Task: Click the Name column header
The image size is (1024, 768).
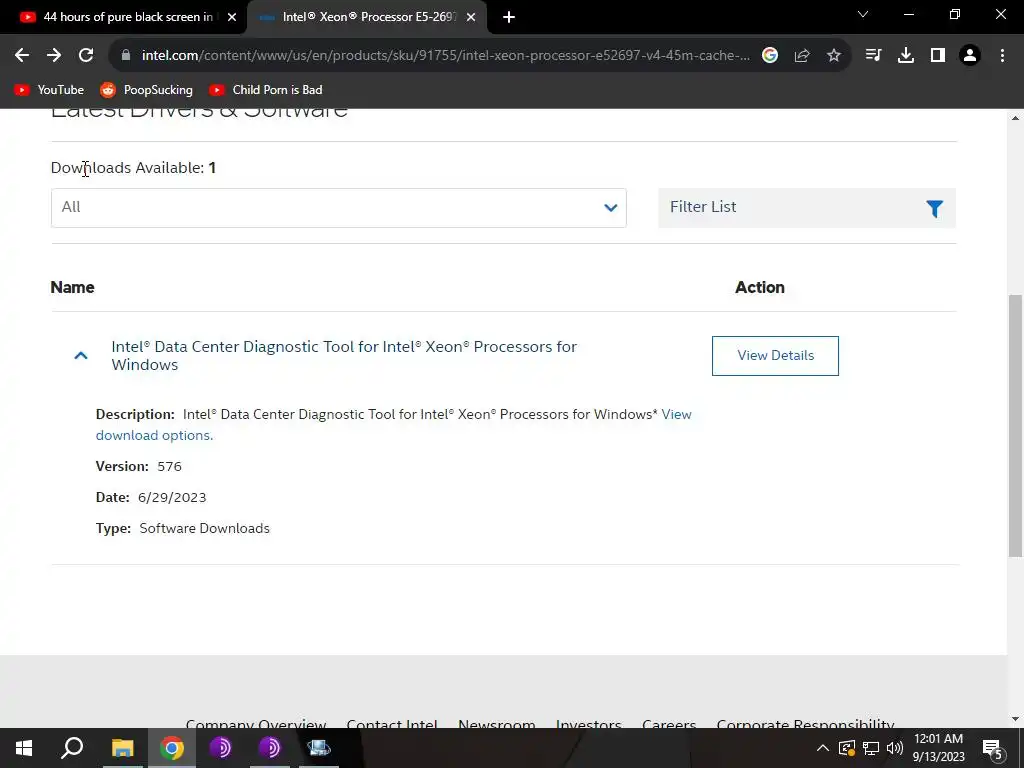Action: [x=72, y=287]
